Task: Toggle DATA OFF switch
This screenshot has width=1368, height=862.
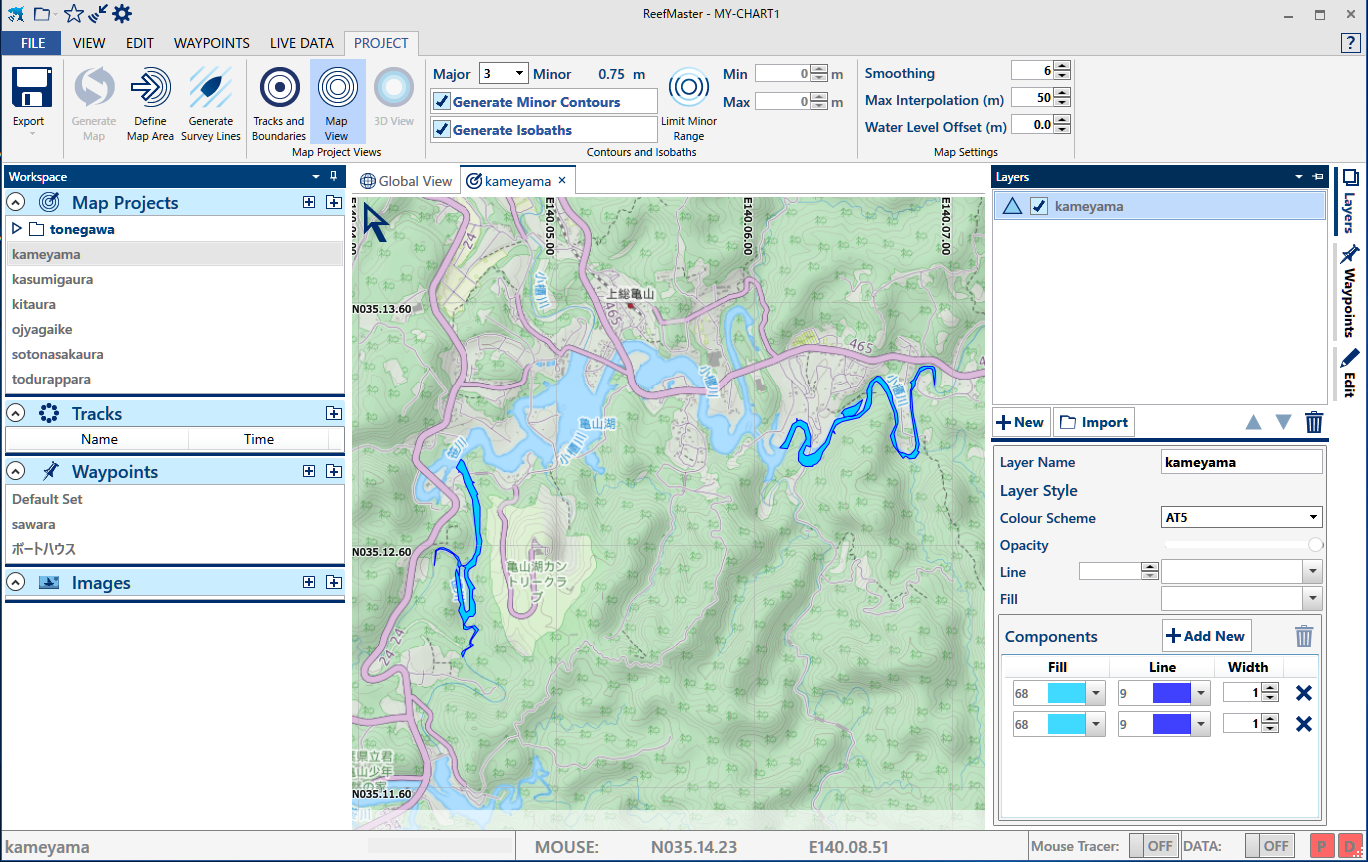Action: coord(1269,846)
